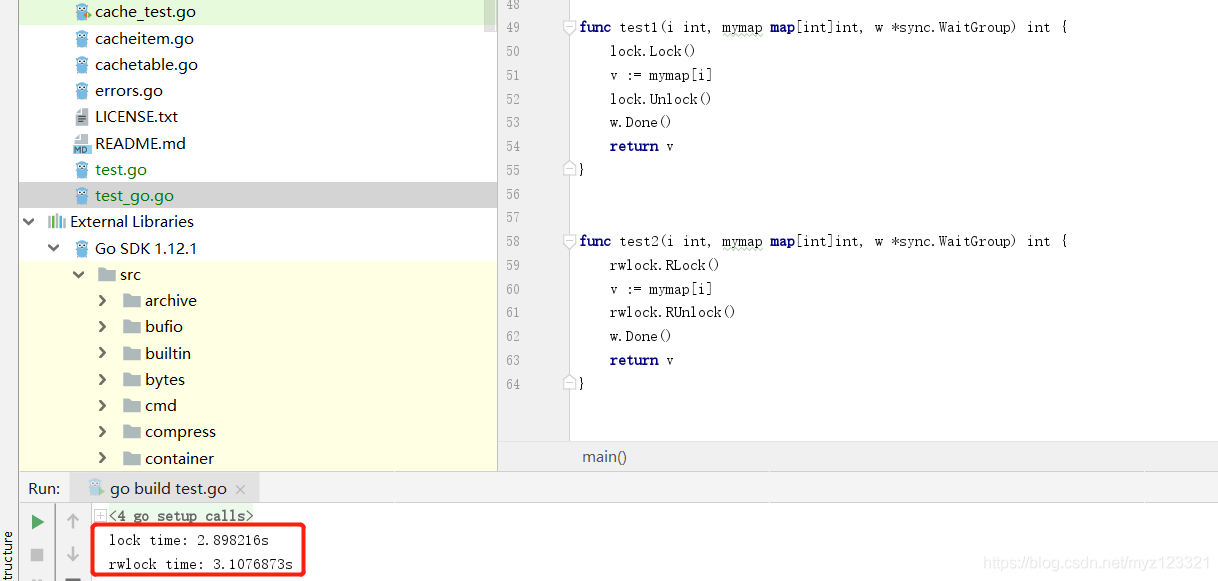Click the builtin folder icon
Image resolution: width=1218 pixels, height=581 pixels.
pos(131,353)
